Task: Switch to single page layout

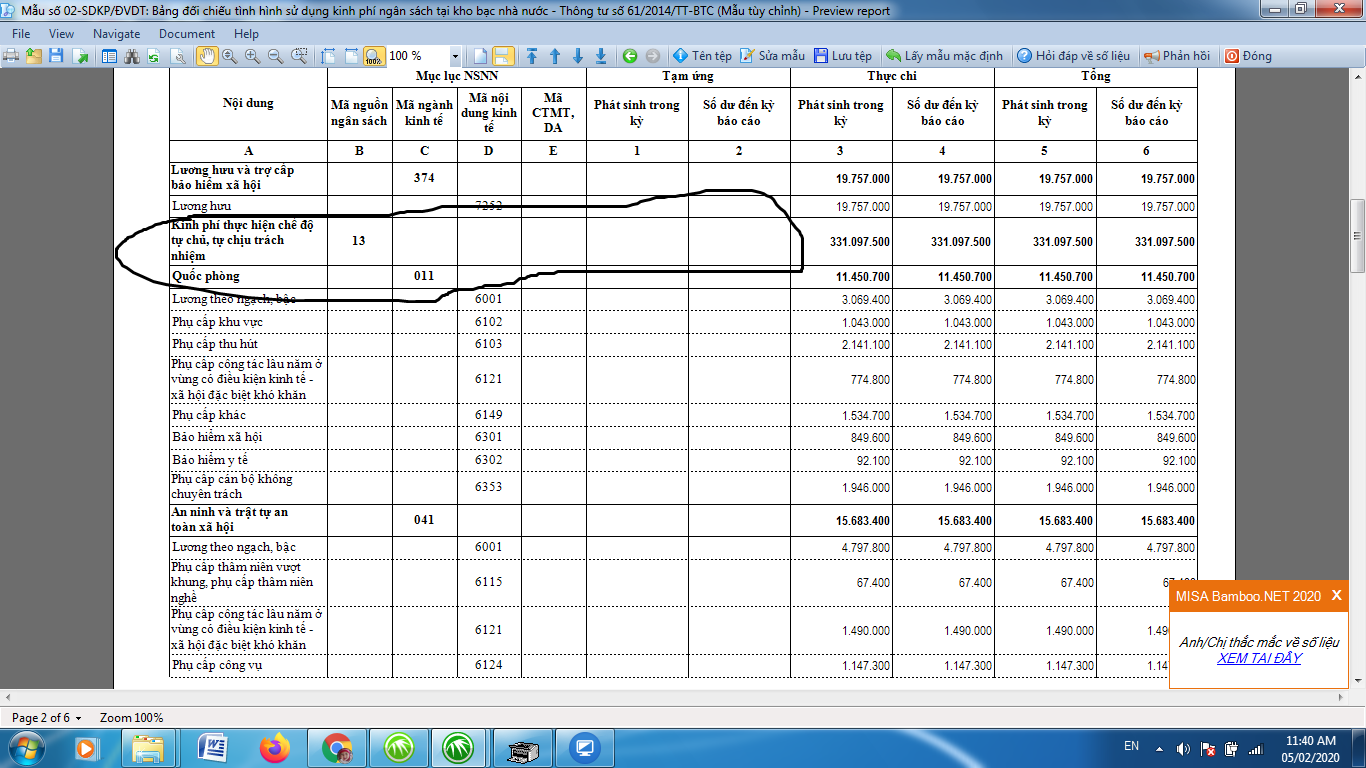Action: pos(481,56)
